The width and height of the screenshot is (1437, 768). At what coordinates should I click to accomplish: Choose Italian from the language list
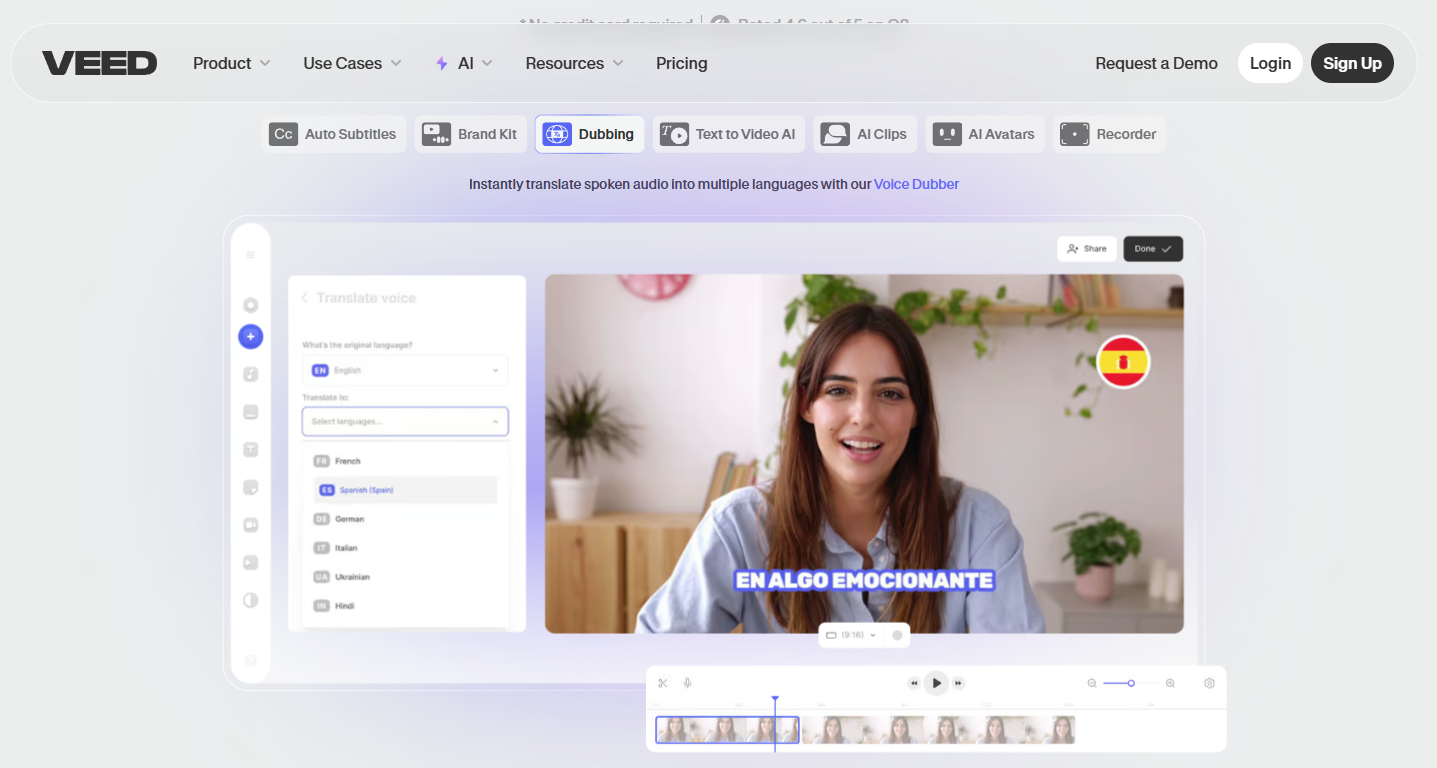point(405,548)
